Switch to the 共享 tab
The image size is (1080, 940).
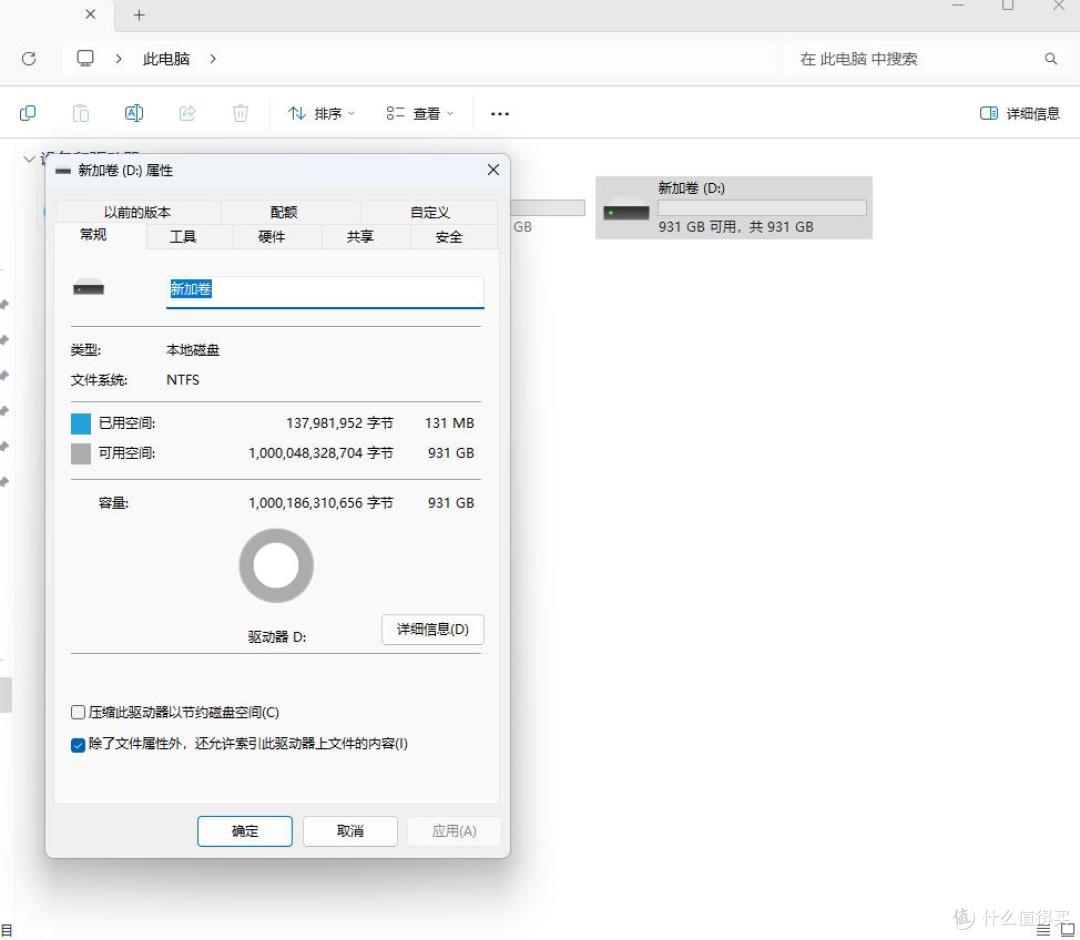click(360, 237)
